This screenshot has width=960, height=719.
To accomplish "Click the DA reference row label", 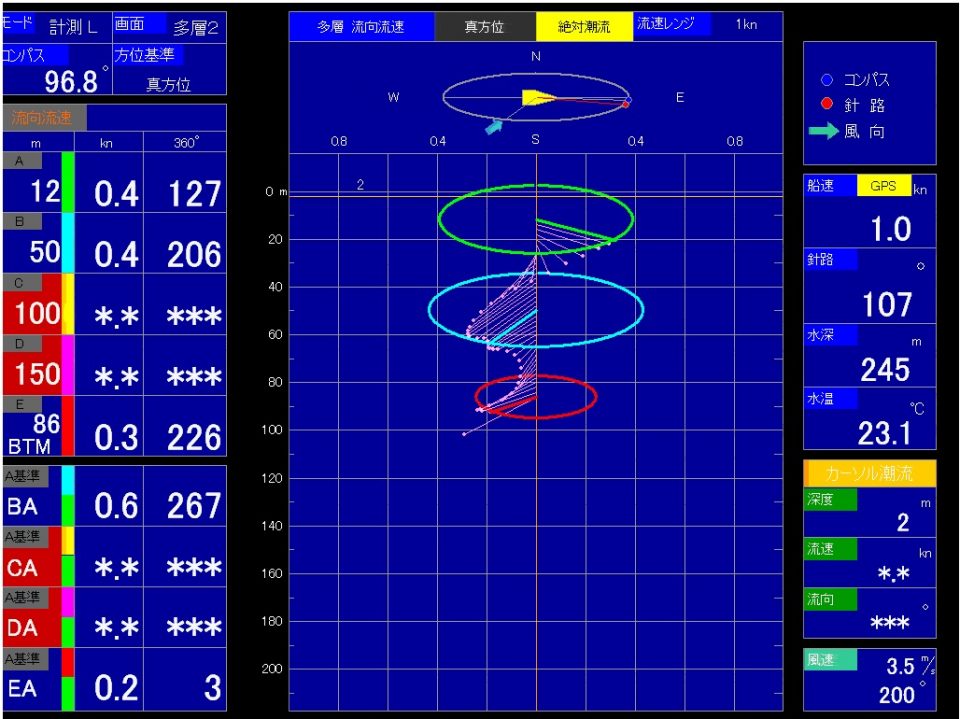I will [x=22, y=628].
